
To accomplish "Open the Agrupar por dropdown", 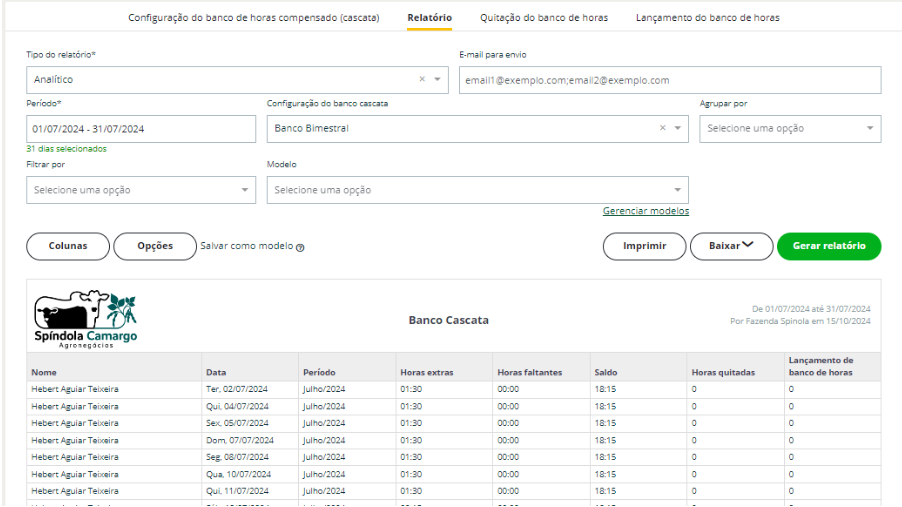I will [x=790, y=129].
